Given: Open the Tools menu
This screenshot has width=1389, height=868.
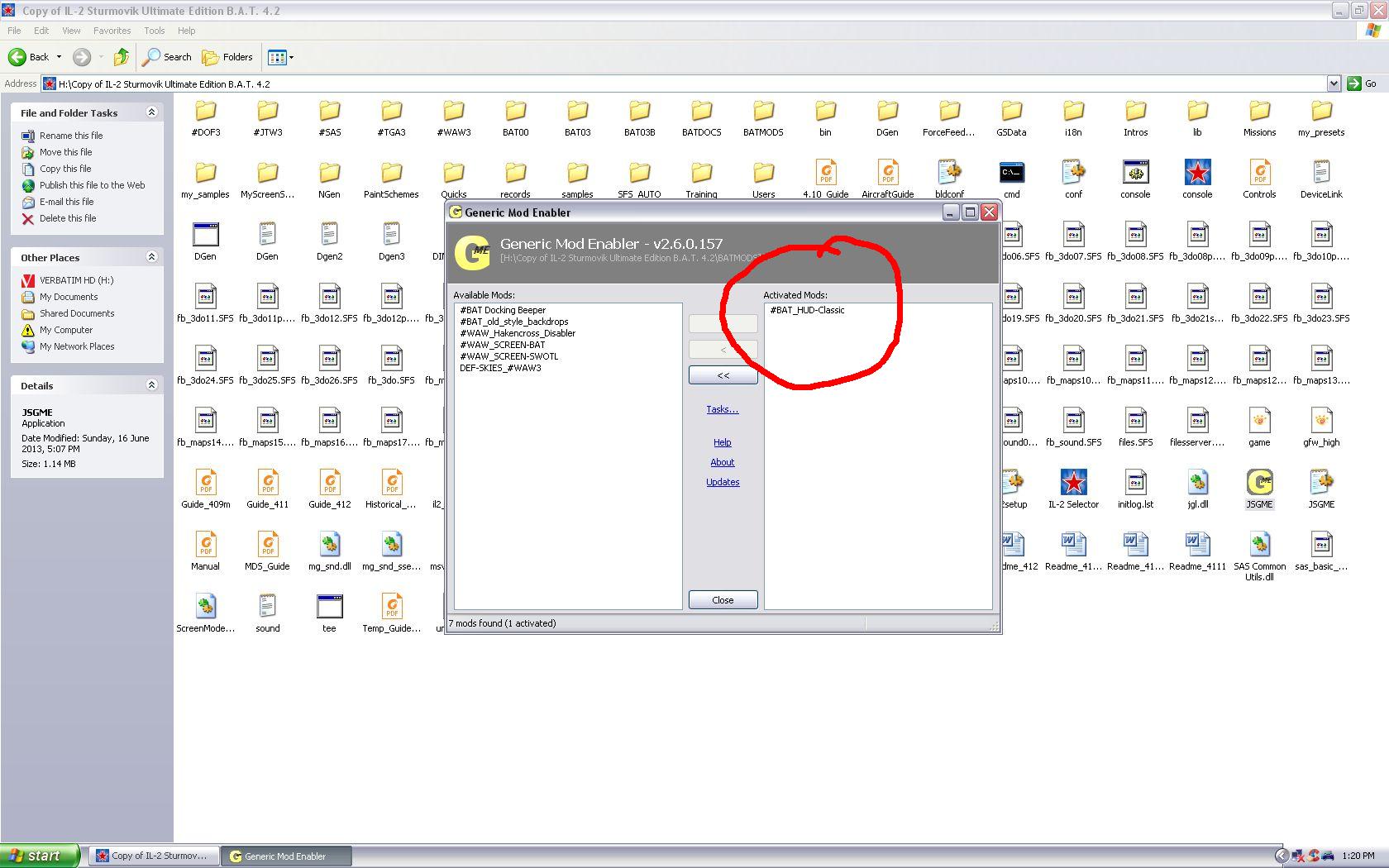Looking at the screenshot, I should click(x=155, y=31).
